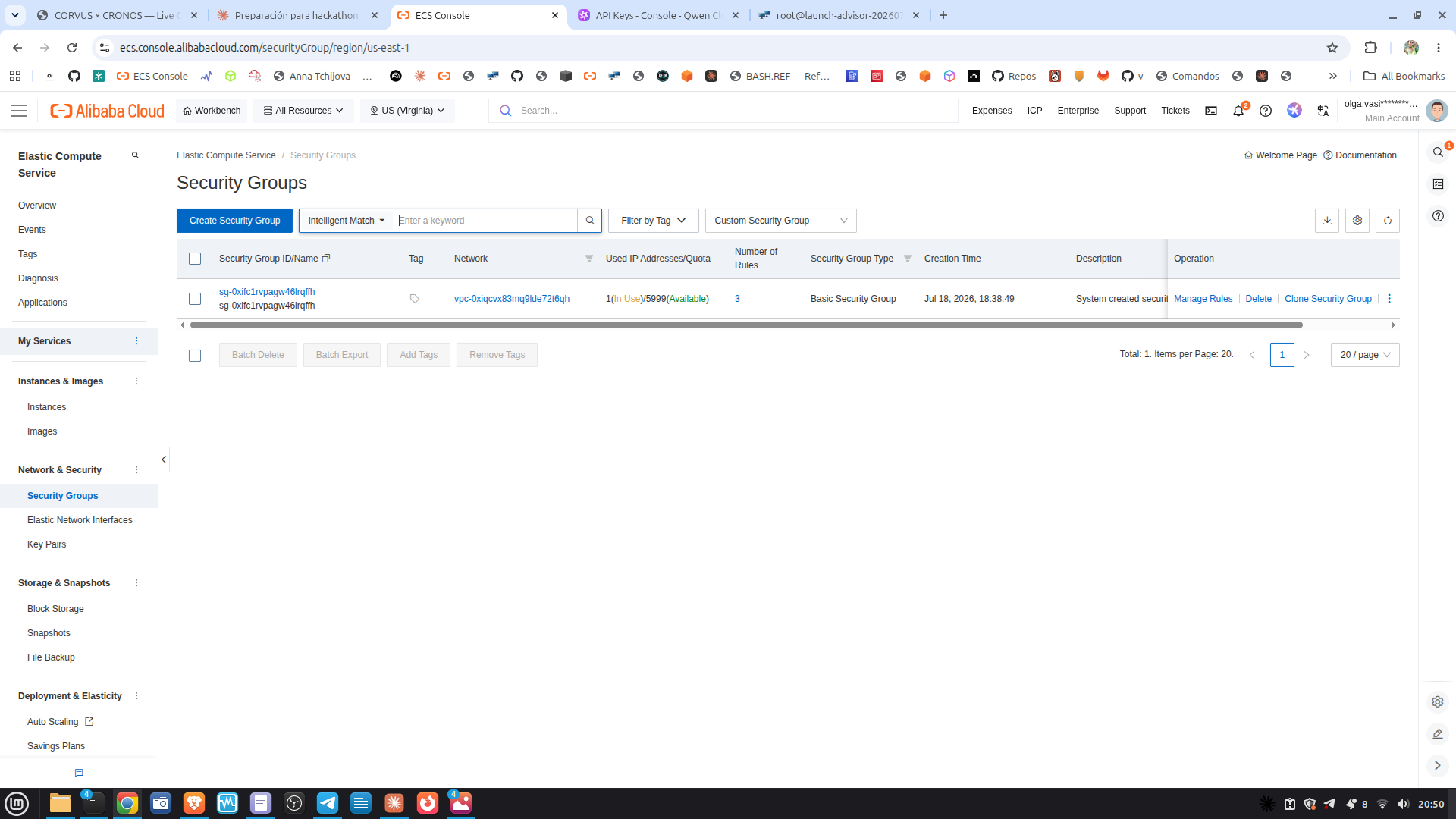
Task: Open the notifications bell
Action: 1238,111
